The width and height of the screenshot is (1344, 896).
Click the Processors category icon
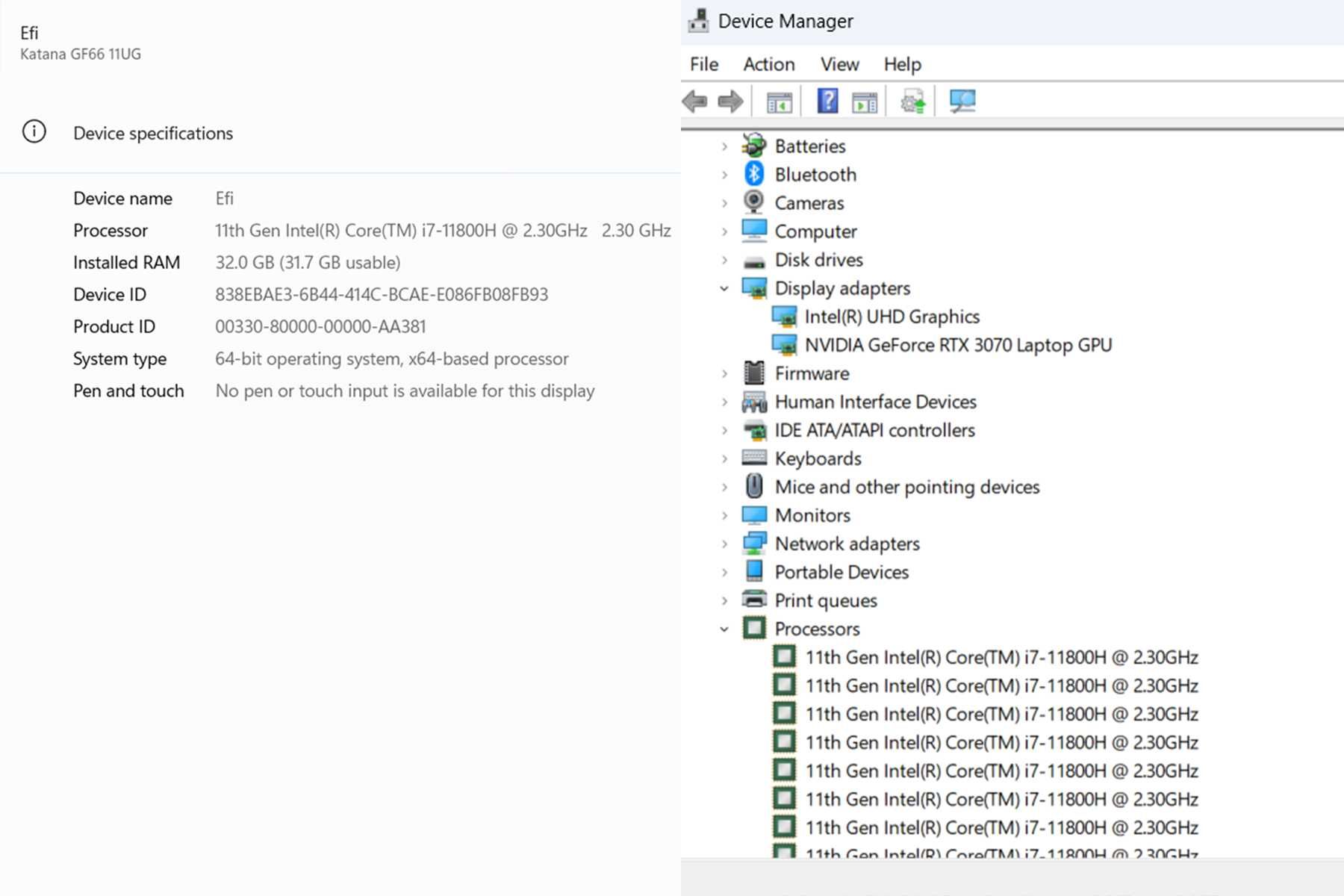tap(754, 628)
